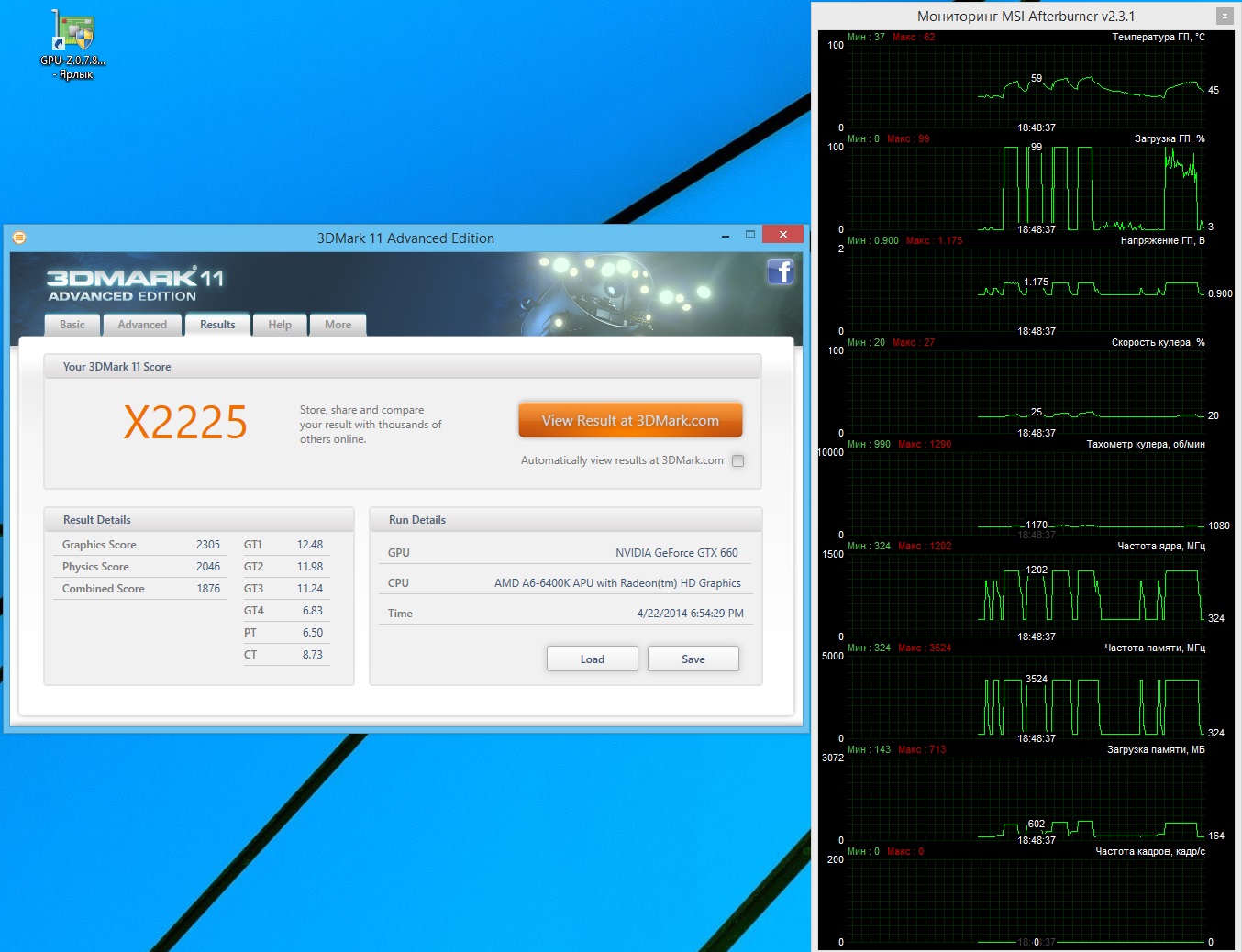
Task: Click the Тахометр кулера, об/мин label
Action: click(x=1146, y=445)
